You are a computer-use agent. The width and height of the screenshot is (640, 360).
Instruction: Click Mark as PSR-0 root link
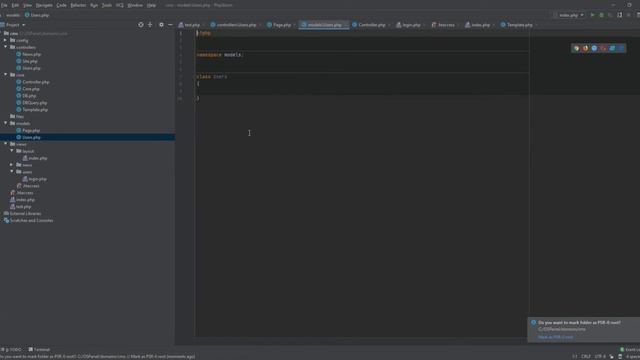[556, 337]
